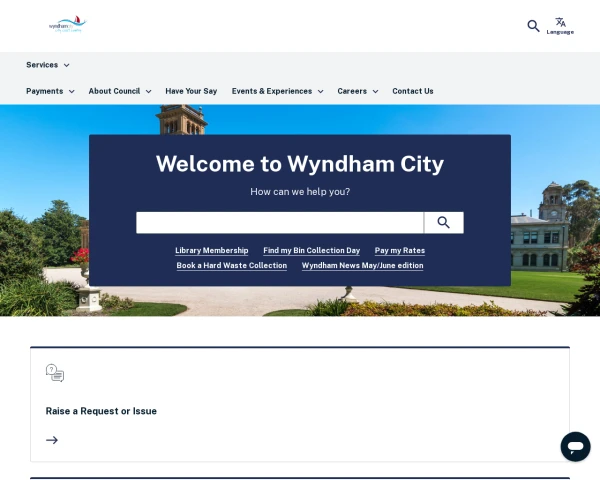
Task: Open Events & Experiences menu item
Action: click(272, 91)
